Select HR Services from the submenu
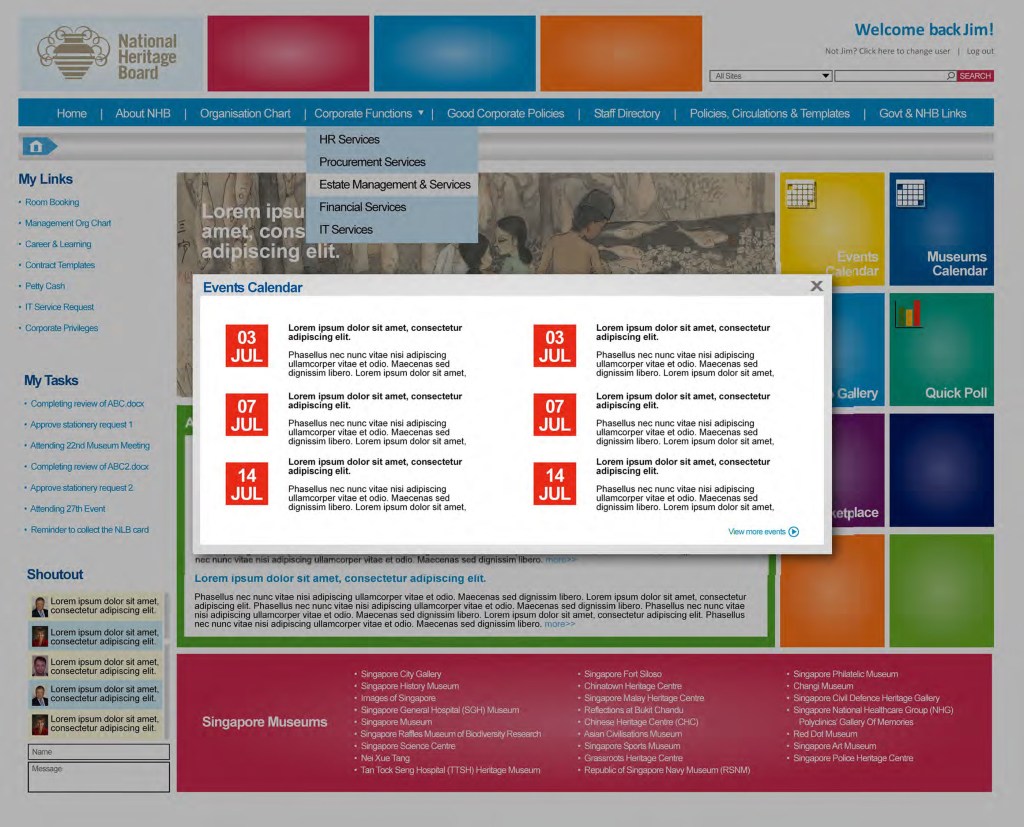This screenshot has height=827, width=1024. 349,139
